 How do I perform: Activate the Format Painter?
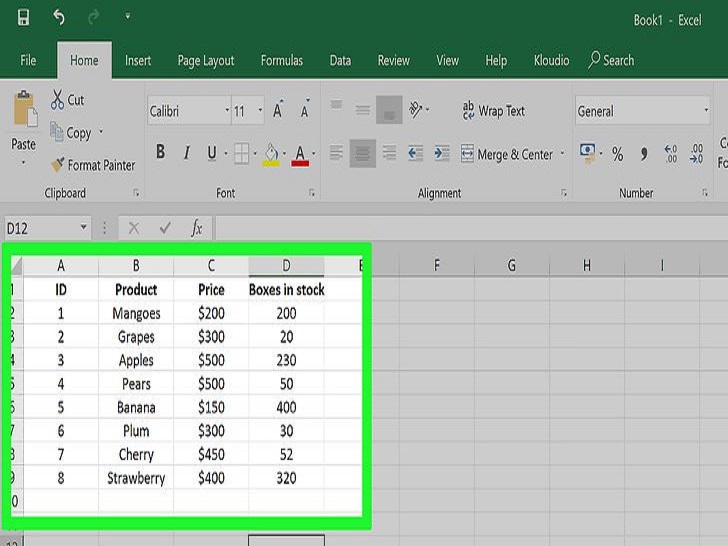click(x=93, y=165)
